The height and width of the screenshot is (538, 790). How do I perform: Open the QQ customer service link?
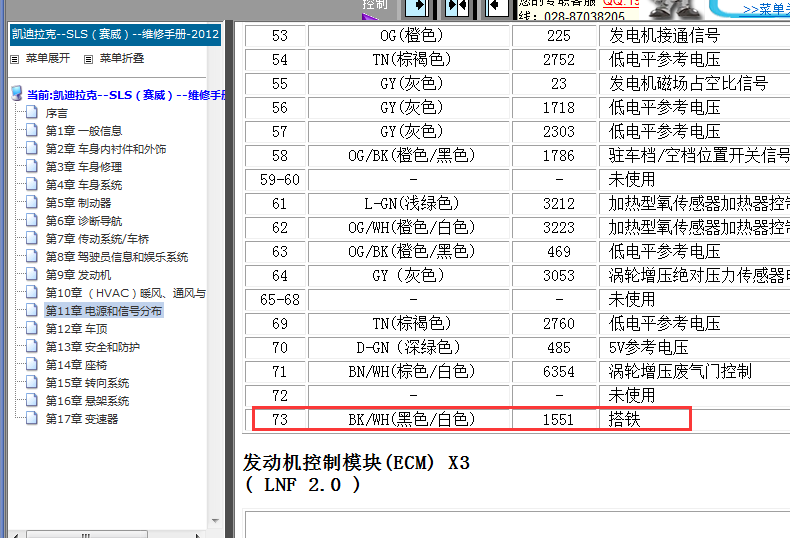[621, 3]
